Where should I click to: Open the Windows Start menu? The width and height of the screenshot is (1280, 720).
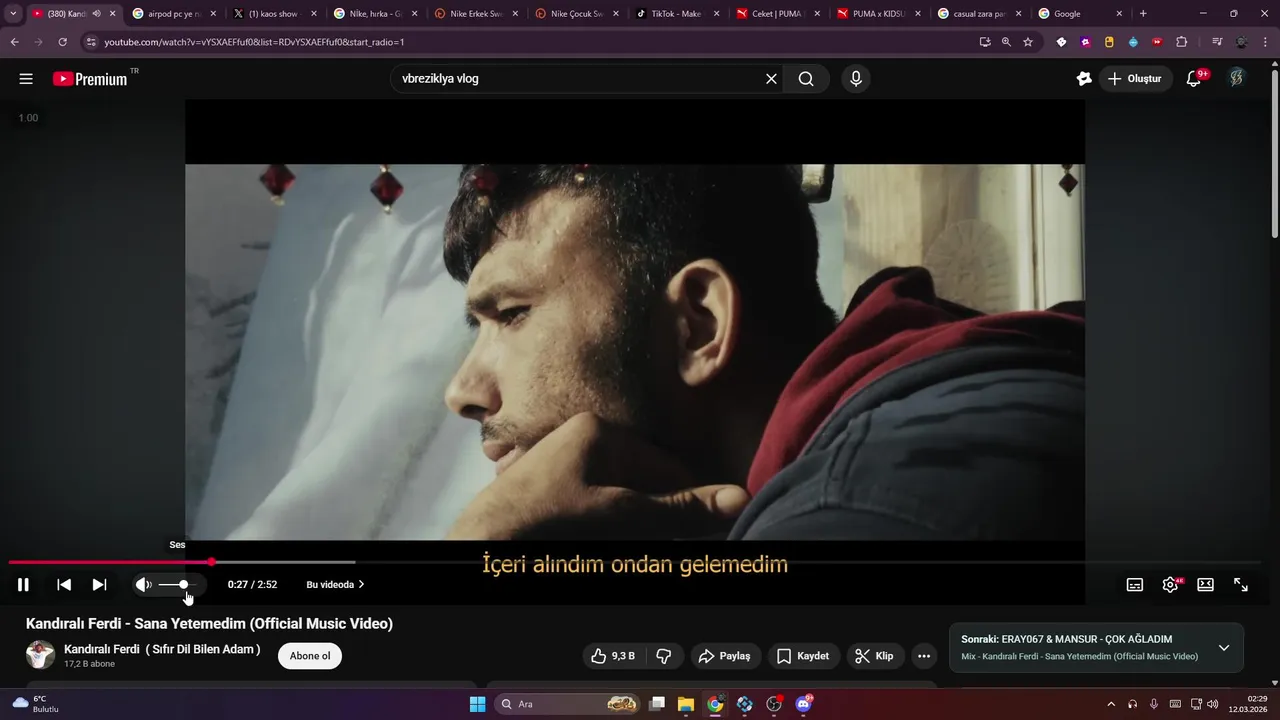coord(478,704)
